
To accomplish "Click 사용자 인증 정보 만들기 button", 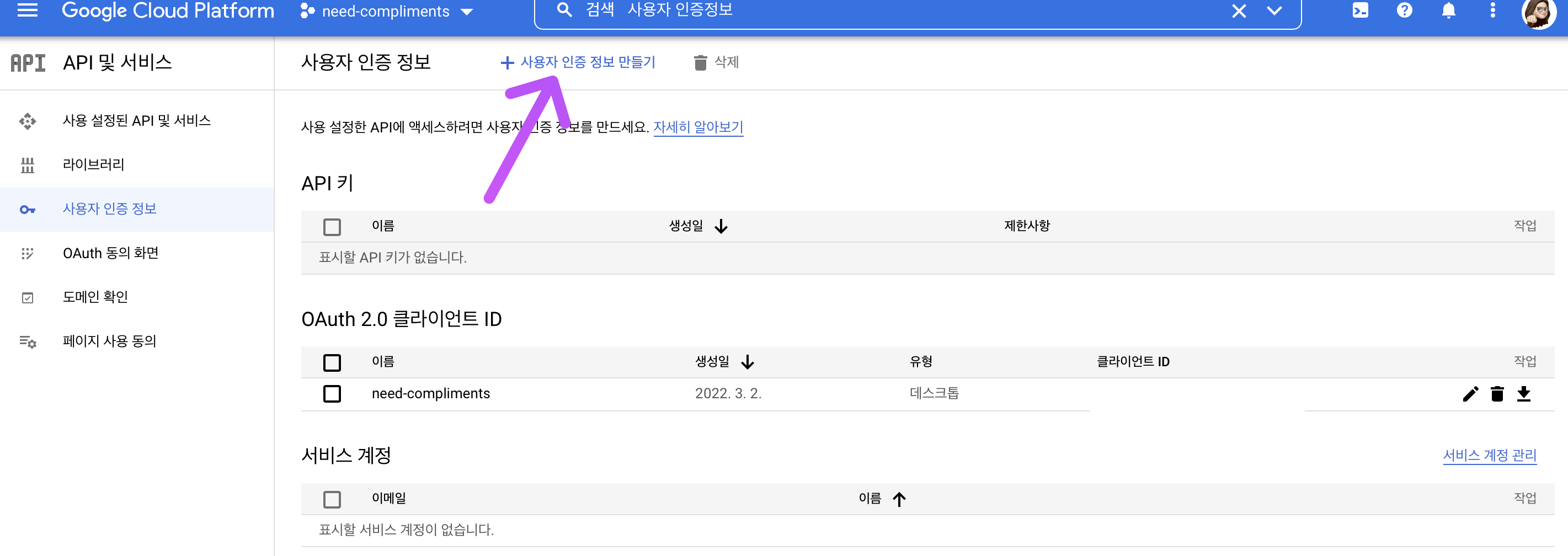I will tap(579, 61).
